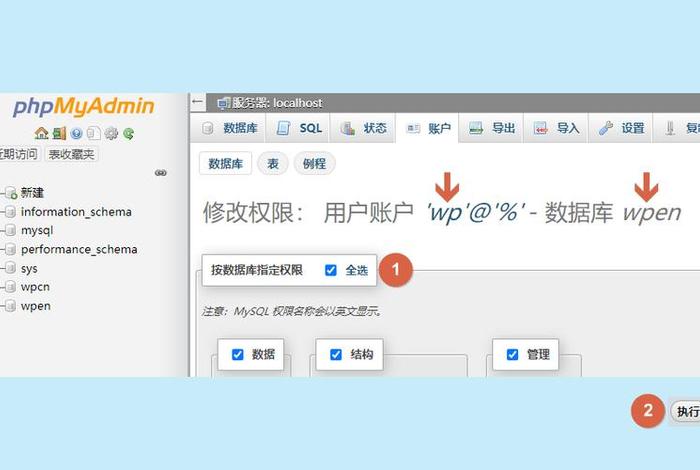
Task: Open the wpcn database
Action: point(35,287)
